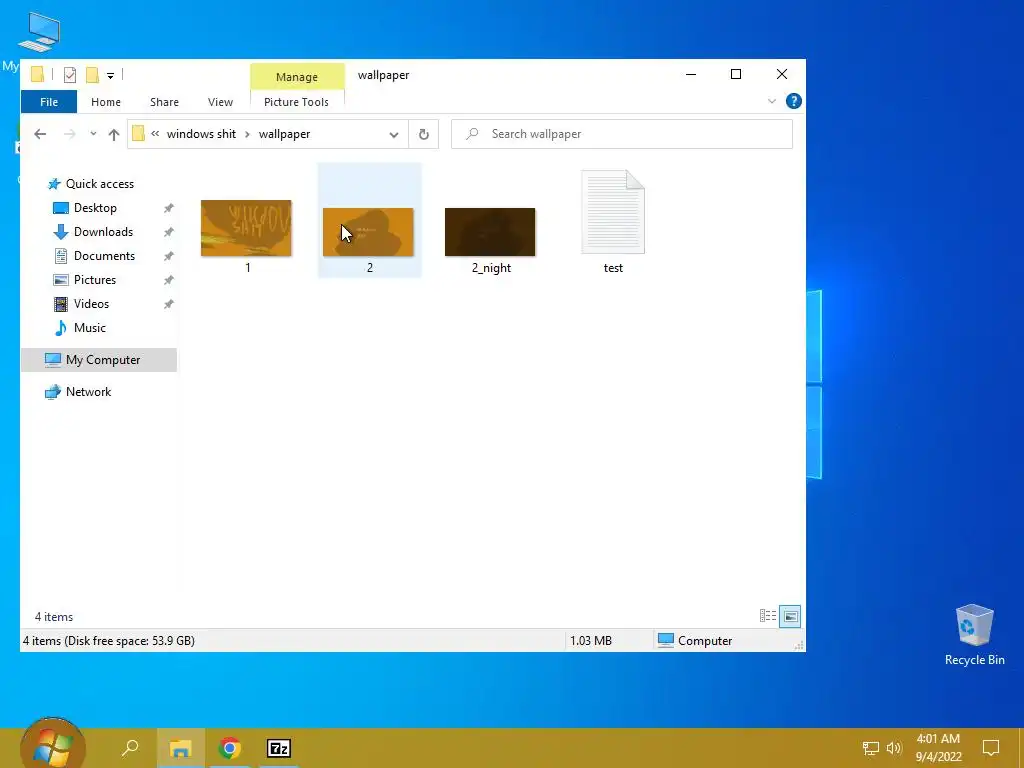Expand the ribbon with the chevron
Viewport: 1024px width, 768px height.
click(x=771, y=101)
